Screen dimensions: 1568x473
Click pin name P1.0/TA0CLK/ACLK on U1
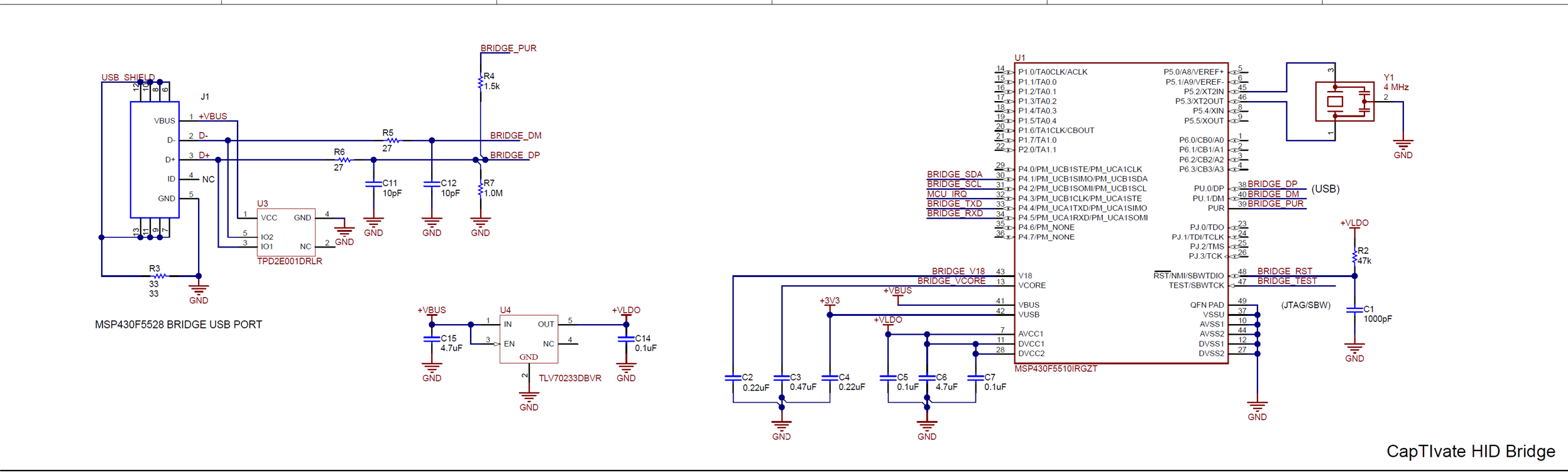pos(1053,72)
